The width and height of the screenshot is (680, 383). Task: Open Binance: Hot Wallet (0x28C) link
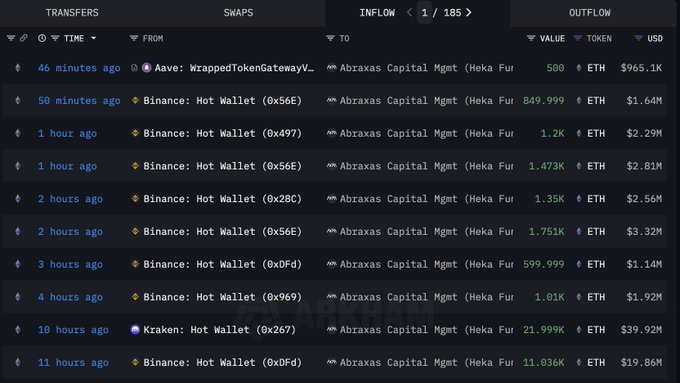point(222,199)
